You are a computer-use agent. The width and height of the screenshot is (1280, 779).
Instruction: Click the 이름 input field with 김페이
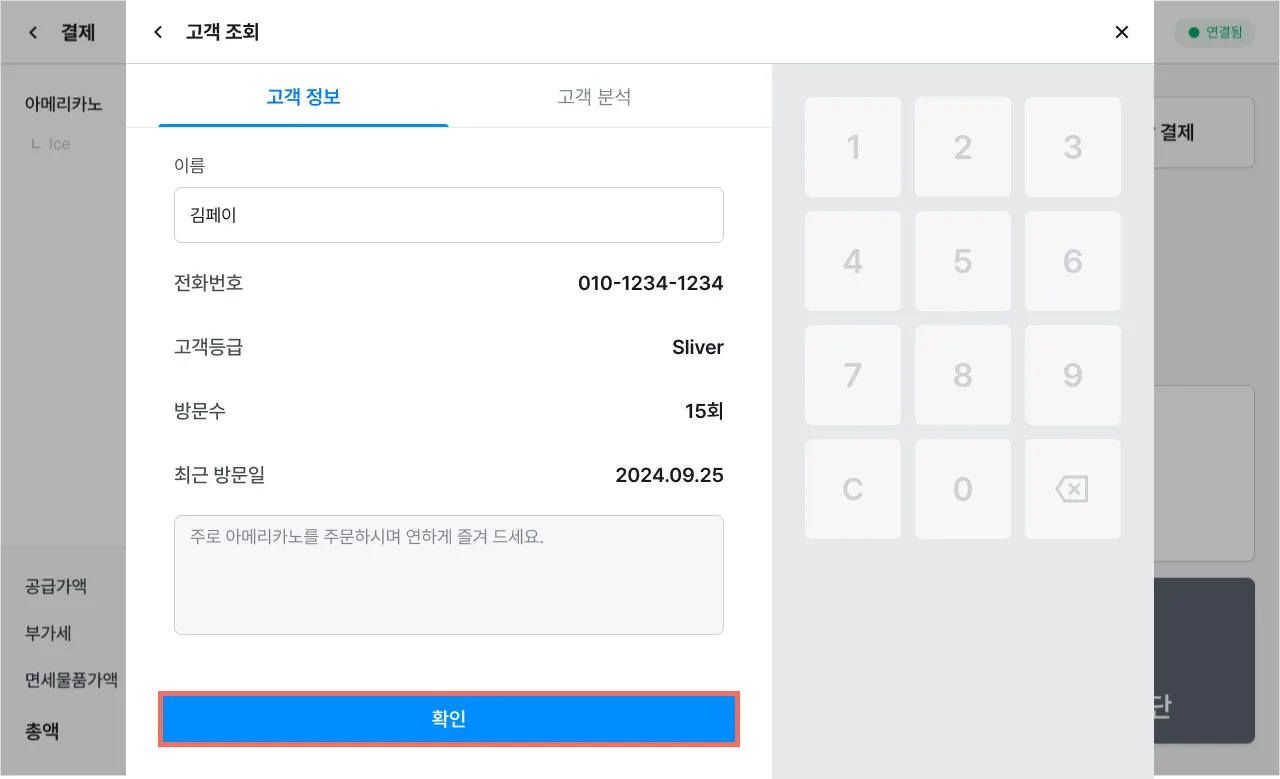coord(448,214)
